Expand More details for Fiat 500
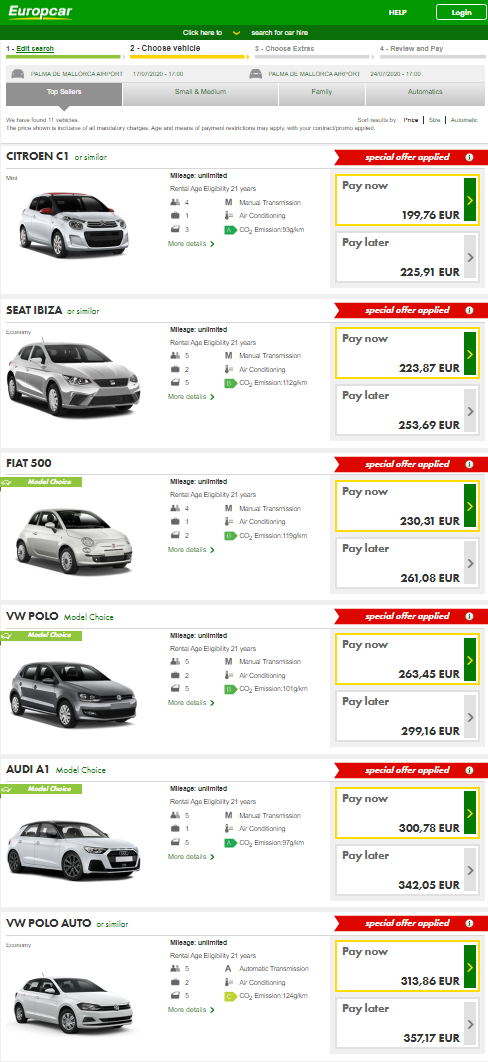The height and width of the screenshot is (1062, 488). pos(192,549)
